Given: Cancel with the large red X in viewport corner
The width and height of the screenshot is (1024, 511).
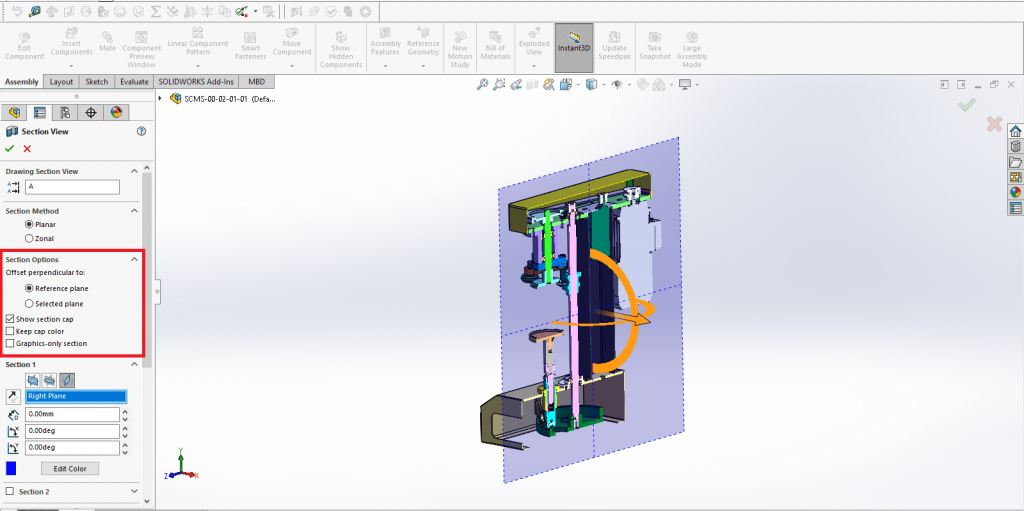Looking at the screenshot, I should point(994,124).
